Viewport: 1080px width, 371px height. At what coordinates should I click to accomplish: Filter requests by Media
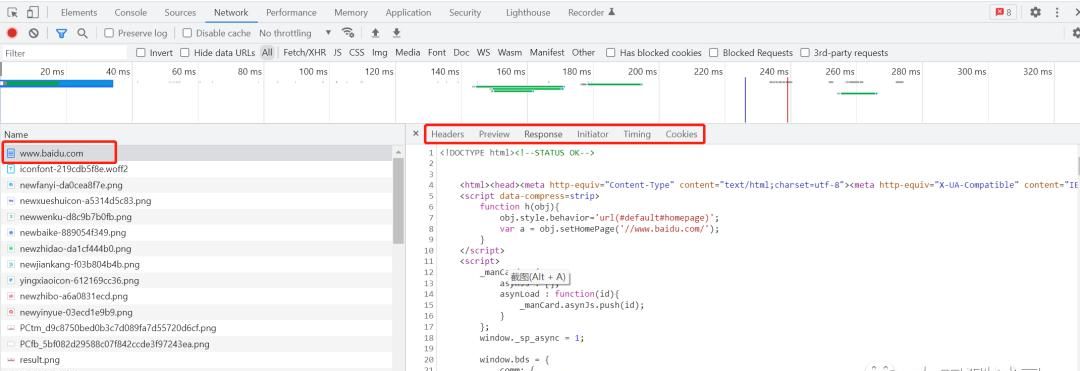click(x=408, y=53)
